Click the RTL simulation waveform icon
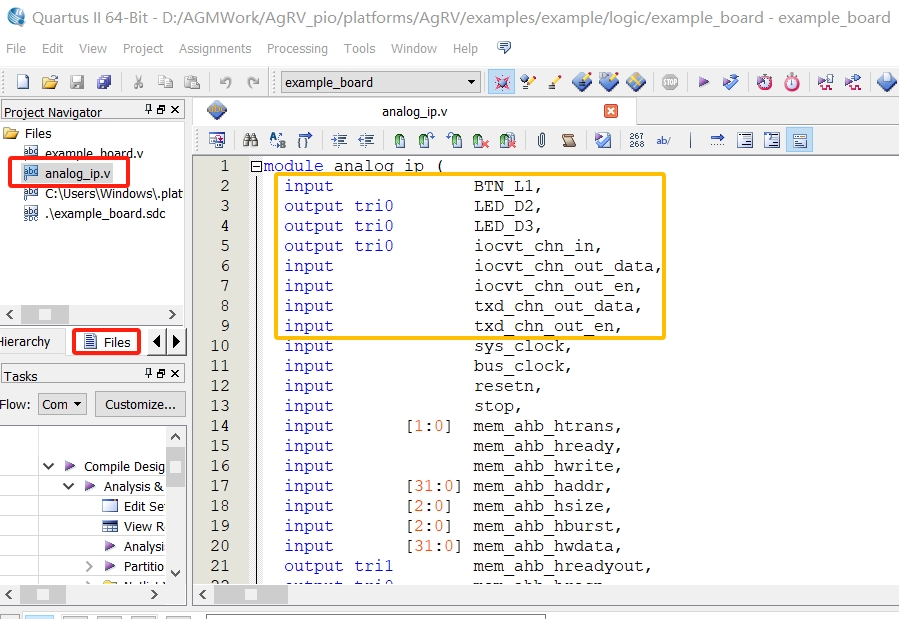This screenshot has width=899, height=619. click(826, 82)
